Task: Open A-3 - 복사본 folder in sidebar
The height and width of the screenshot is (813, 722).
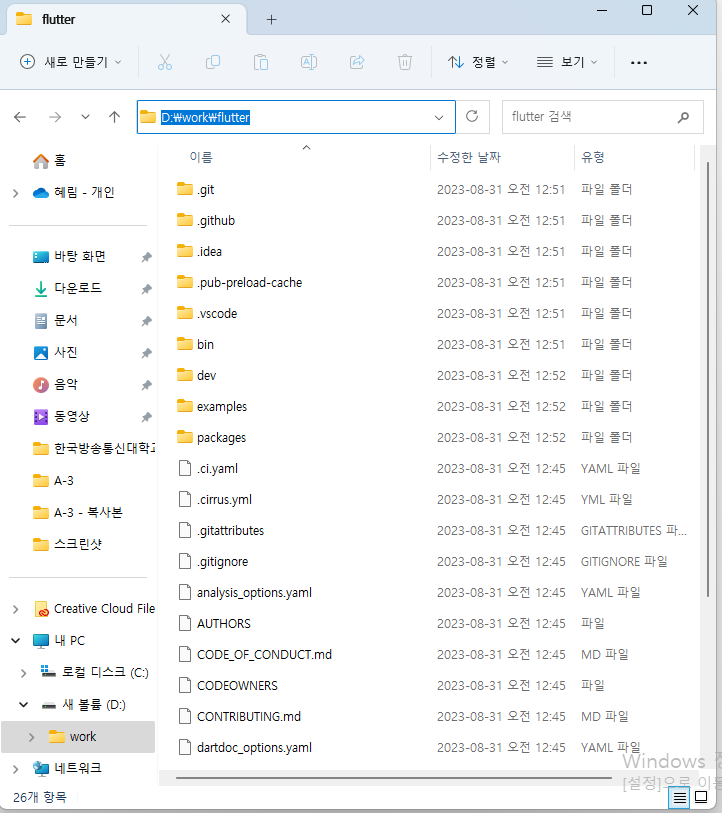Action: pos(78,512)
